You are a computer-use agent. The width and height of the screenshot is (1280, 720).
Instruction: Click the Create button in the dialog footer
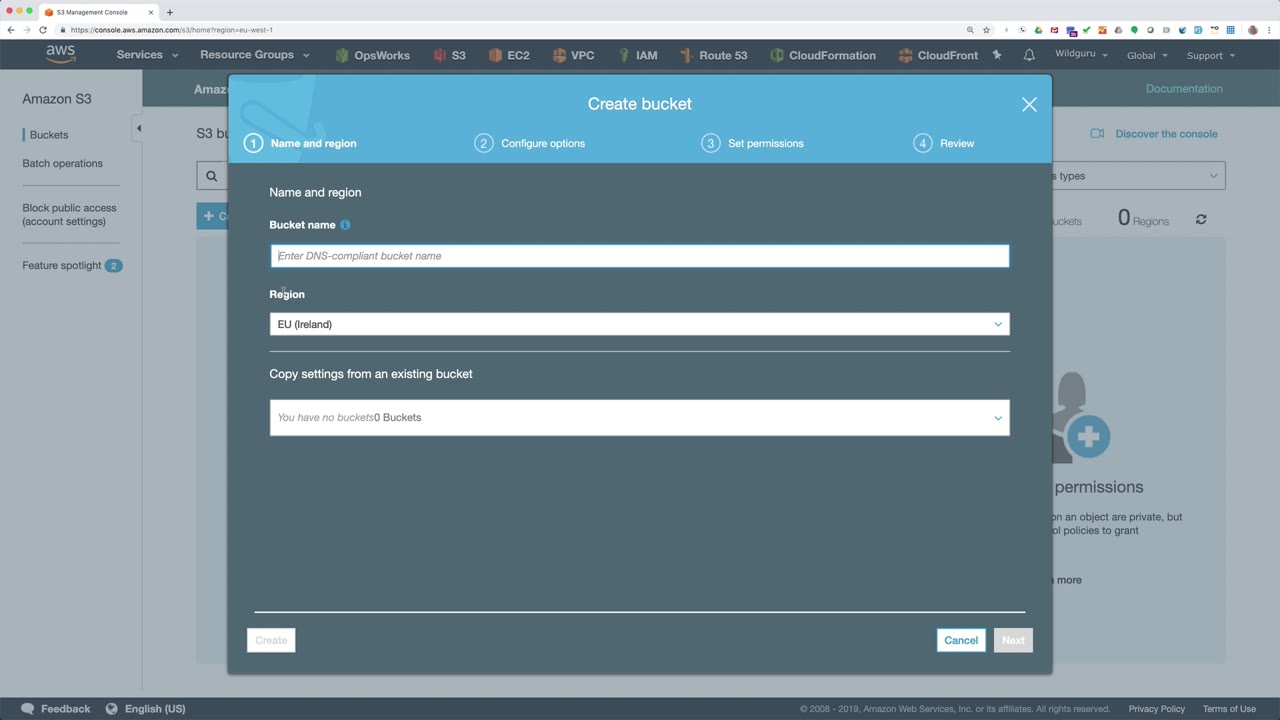tap(271, 640)
